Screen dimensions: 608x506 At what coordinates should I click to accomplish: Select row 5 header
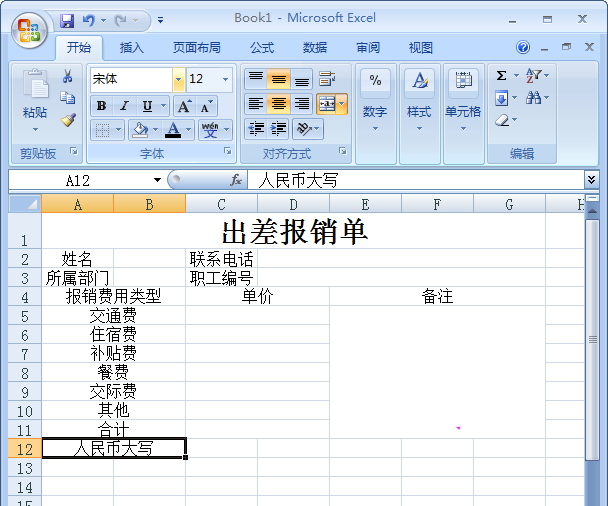(x=24, y=316)
